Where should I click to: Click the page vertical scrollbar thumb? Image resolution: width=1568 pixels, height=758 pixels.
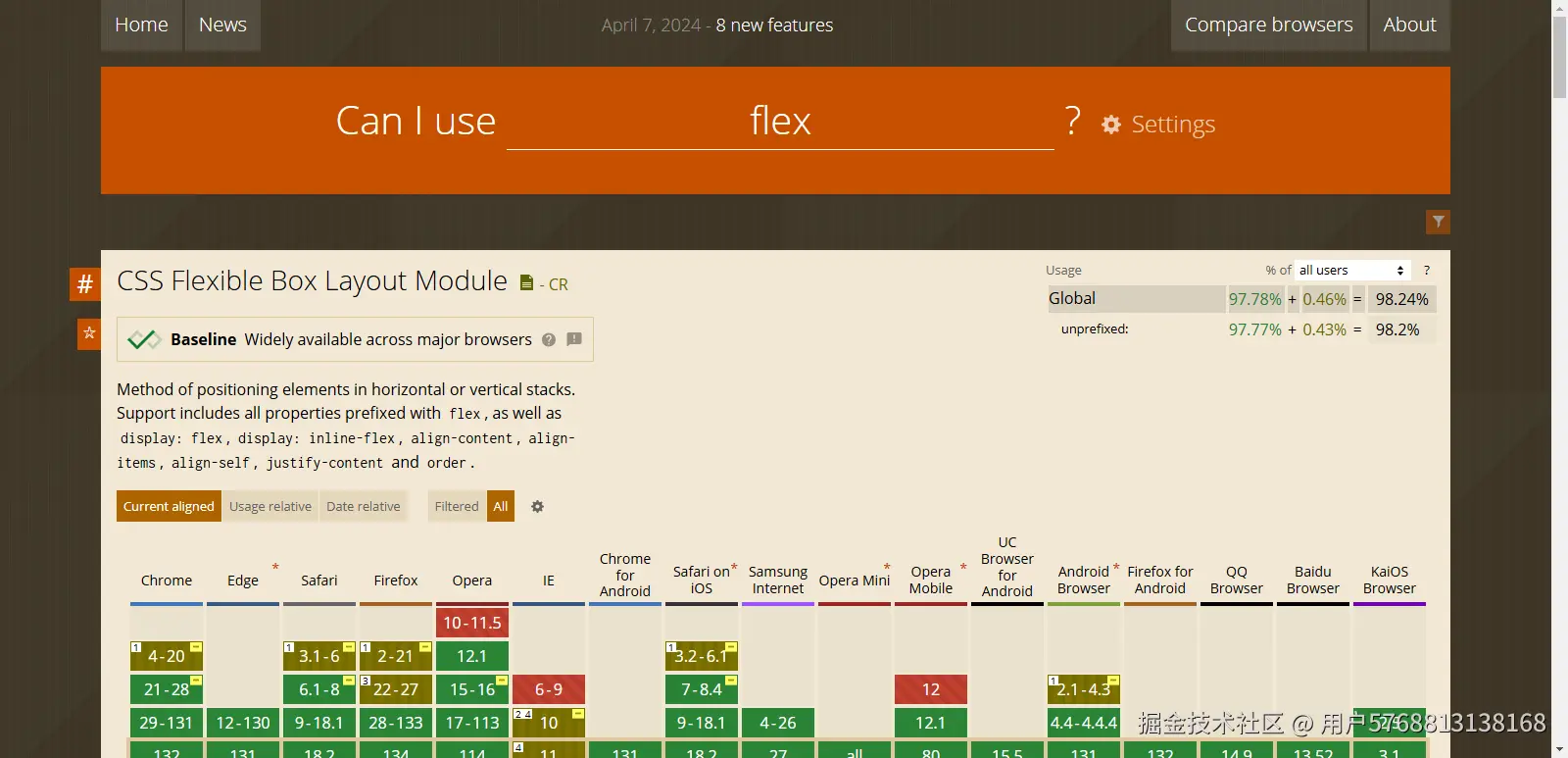coord(1559,57)
